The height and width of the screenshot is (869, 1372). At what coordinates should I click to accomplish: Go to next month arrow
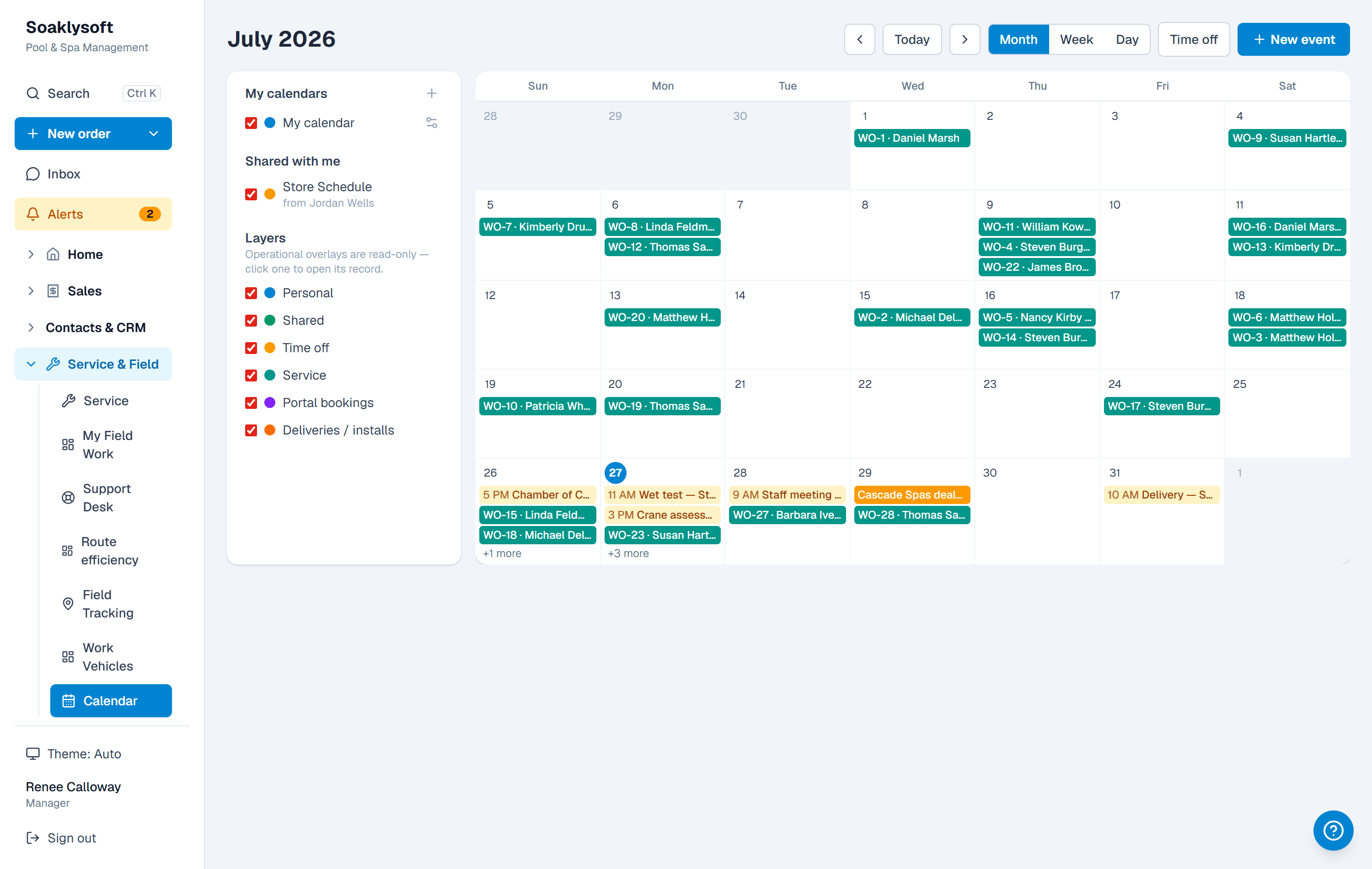point(965,39)
